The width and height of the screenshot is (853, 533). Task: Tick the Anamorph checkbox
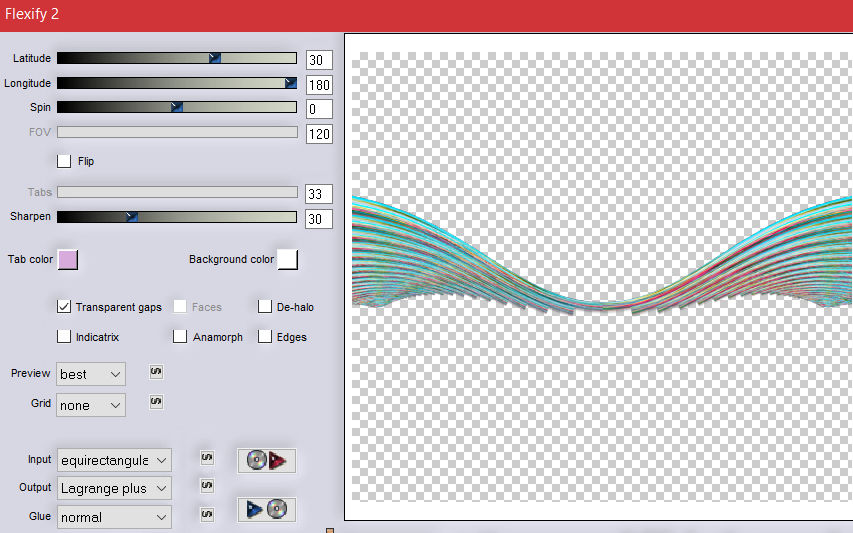coord(180,337)
